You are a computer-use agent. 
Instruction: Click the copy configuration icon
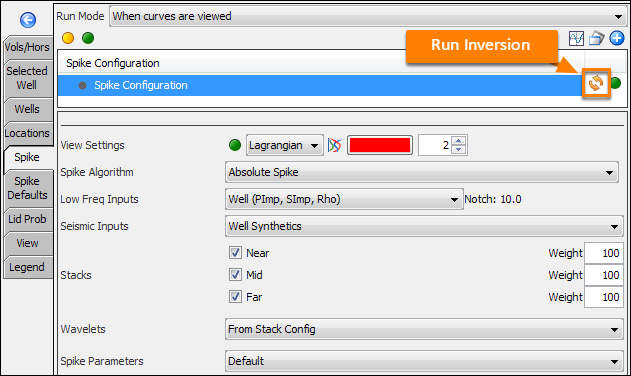pyautogui.click(x=596, y=39)
